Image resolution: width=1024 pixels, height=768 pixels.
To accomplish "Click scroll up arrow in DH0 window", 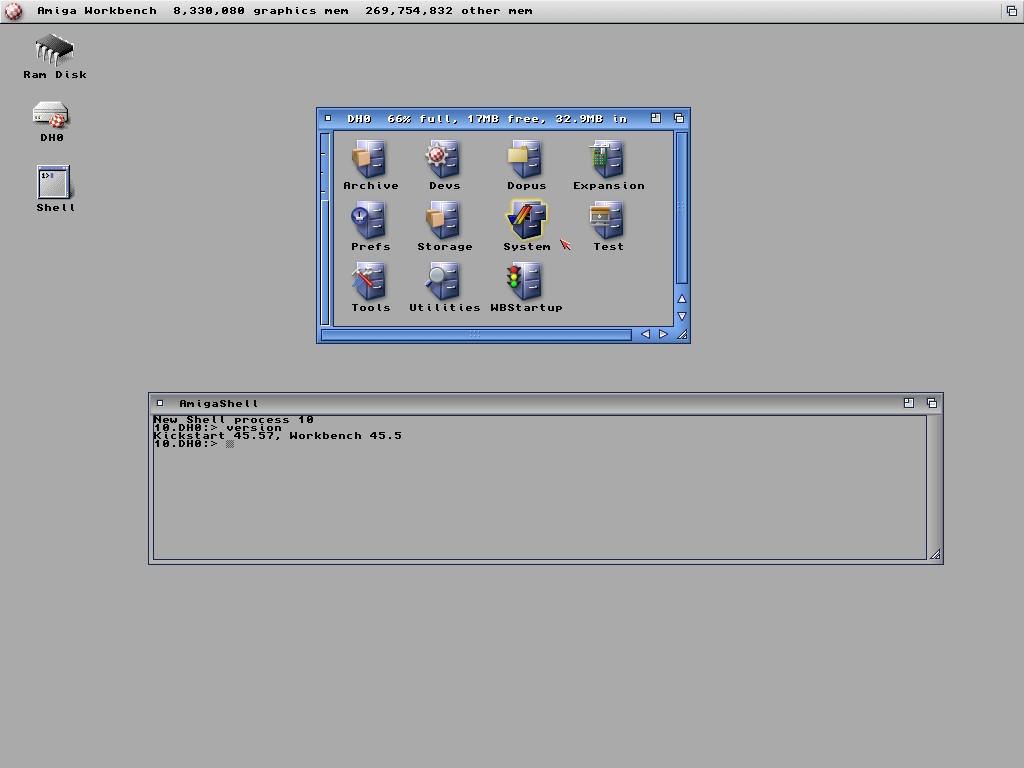I will pyautogui.click(x=682, y=299).
